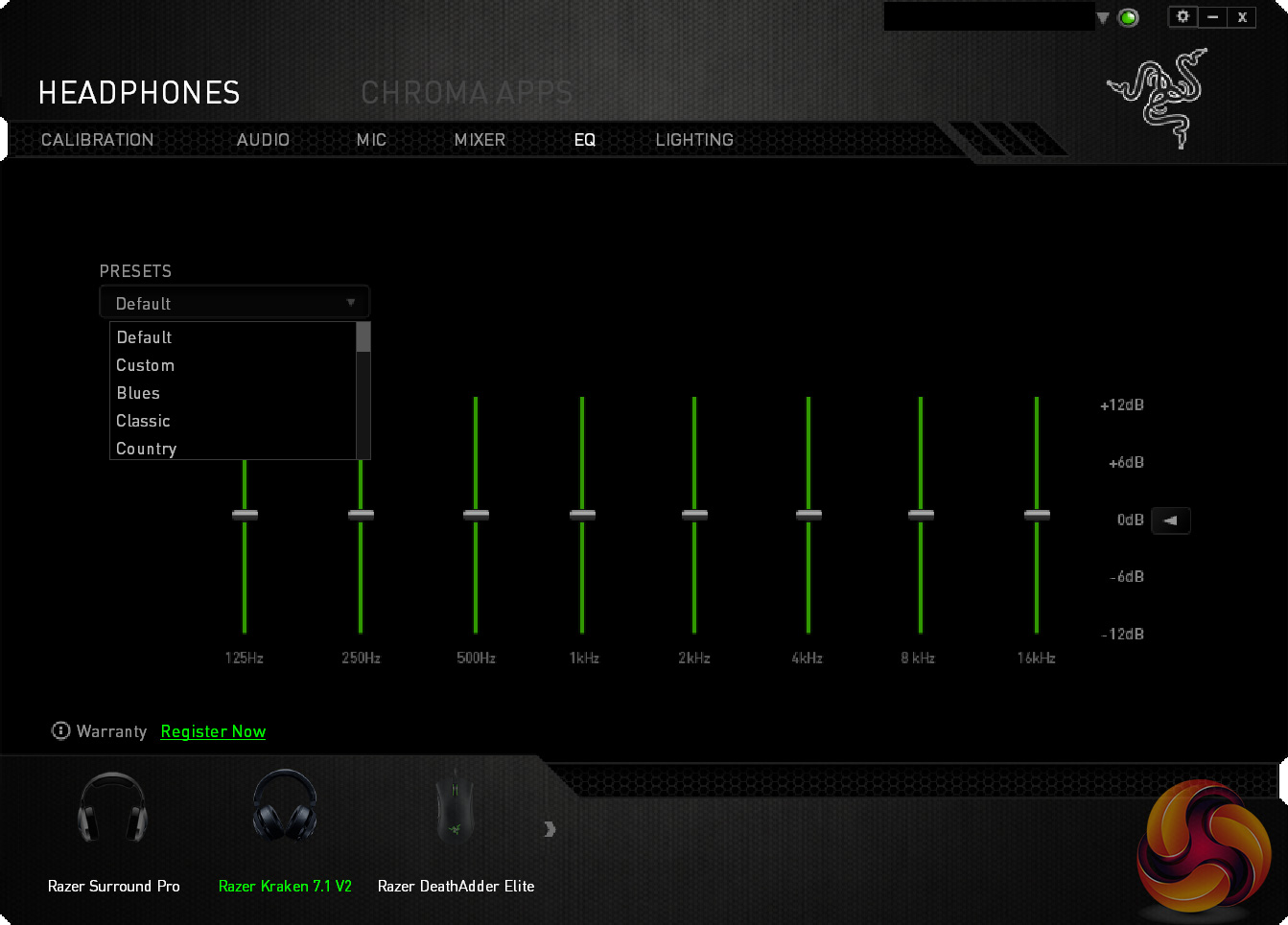1288x925 pixels.
Task: Click the 250Hz EQ slider handle
Action: (x=361, y=515)
